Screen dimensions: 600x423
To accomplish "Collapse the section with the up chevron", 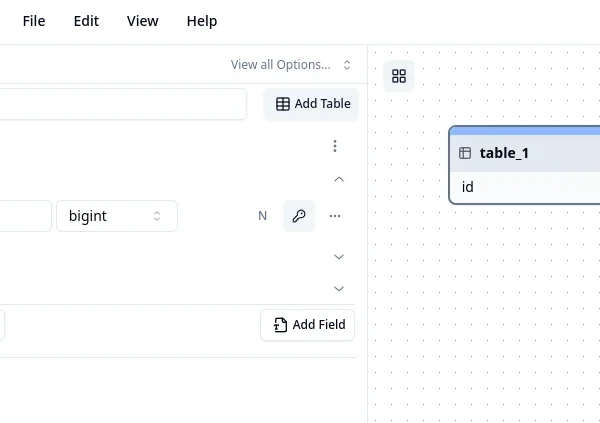I will (x=339, y=180).
